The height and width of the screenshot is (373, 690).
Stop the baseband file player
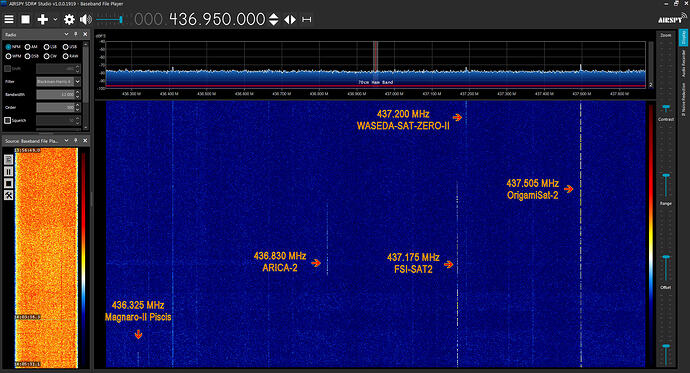[x=8, y=183]
